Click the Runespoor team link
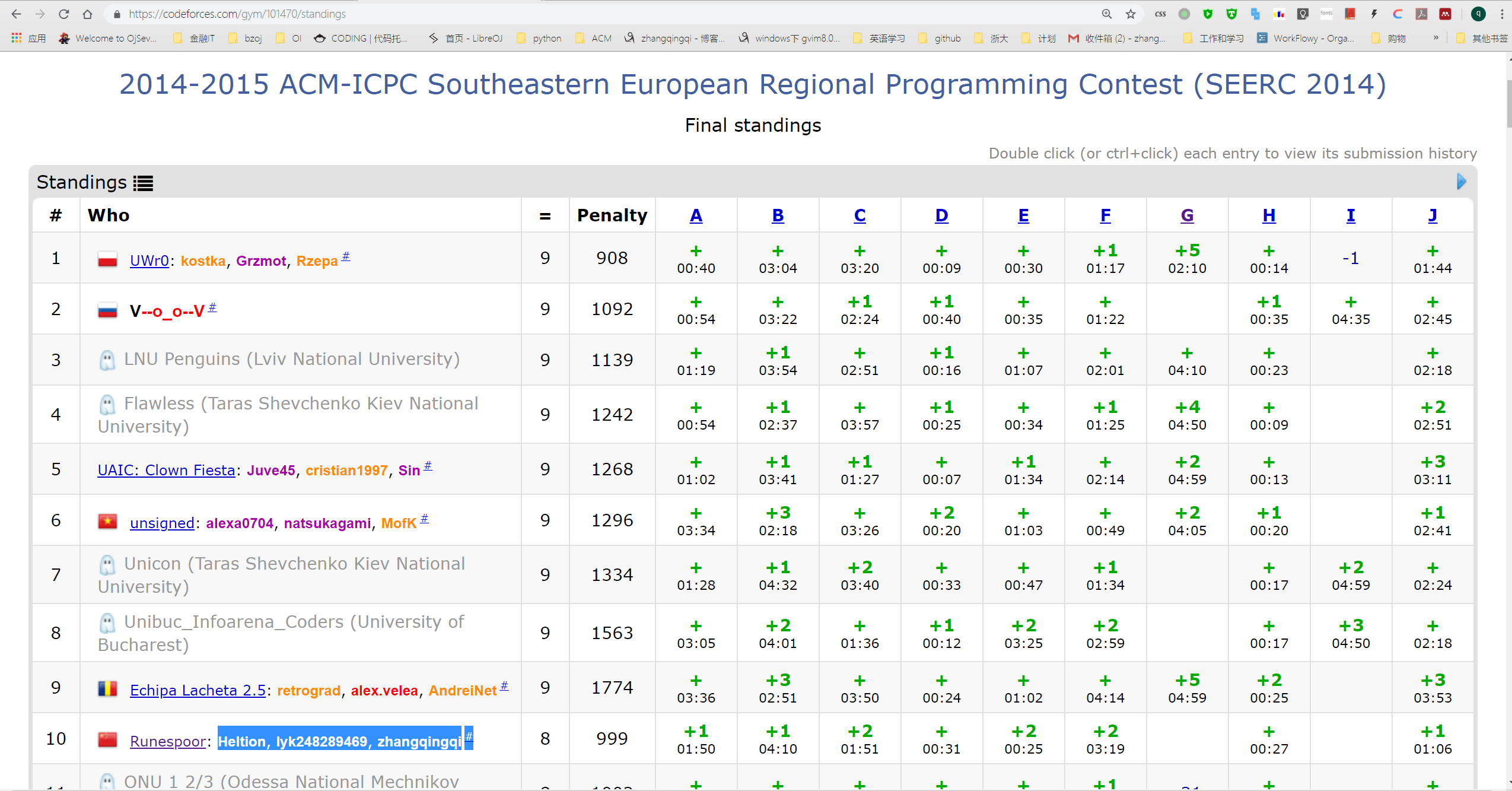1512x791 pixels. tap(168, 741)
